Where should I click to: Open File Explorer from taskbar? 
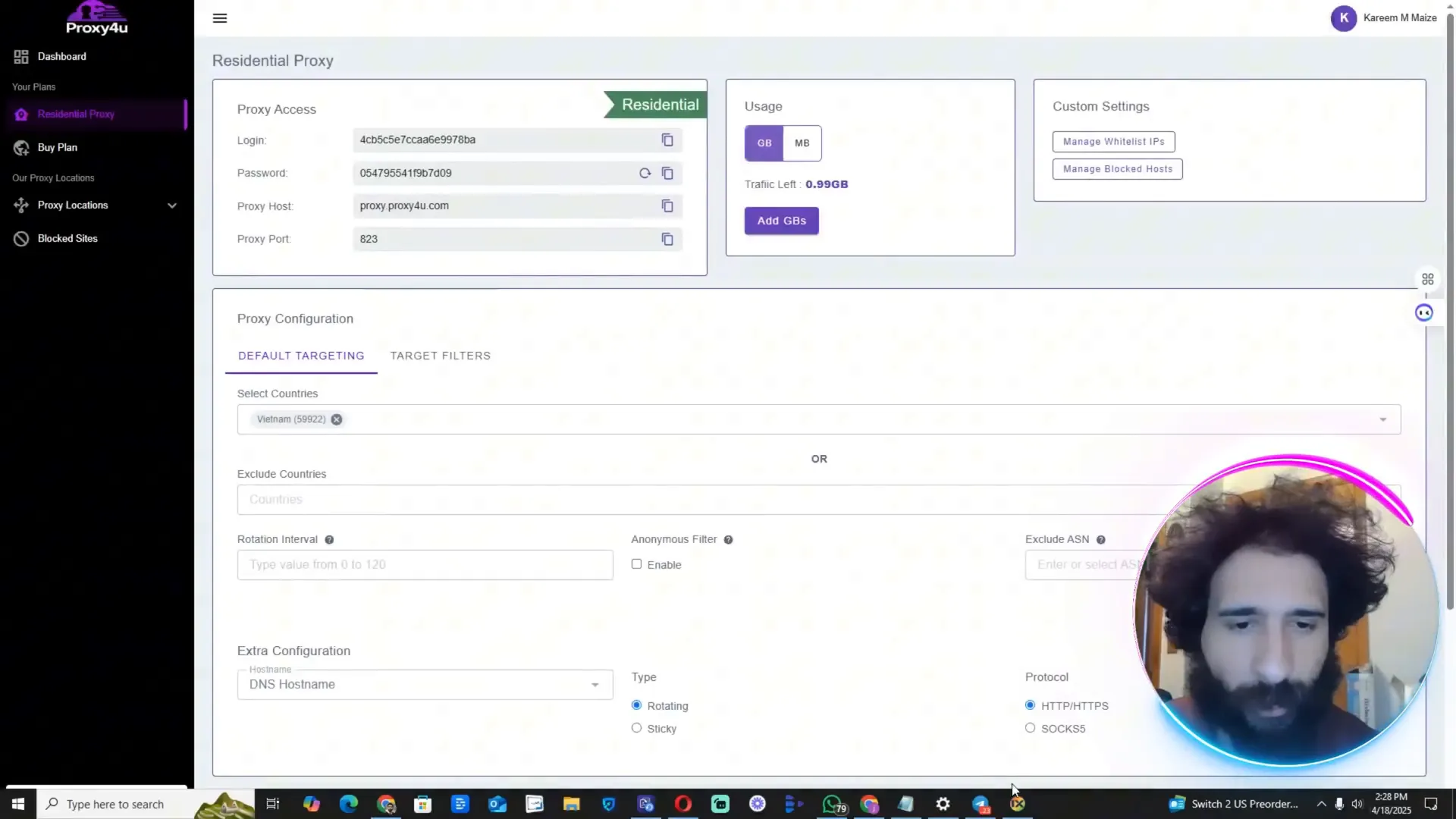pyautogui.click(x=571, y=804)
